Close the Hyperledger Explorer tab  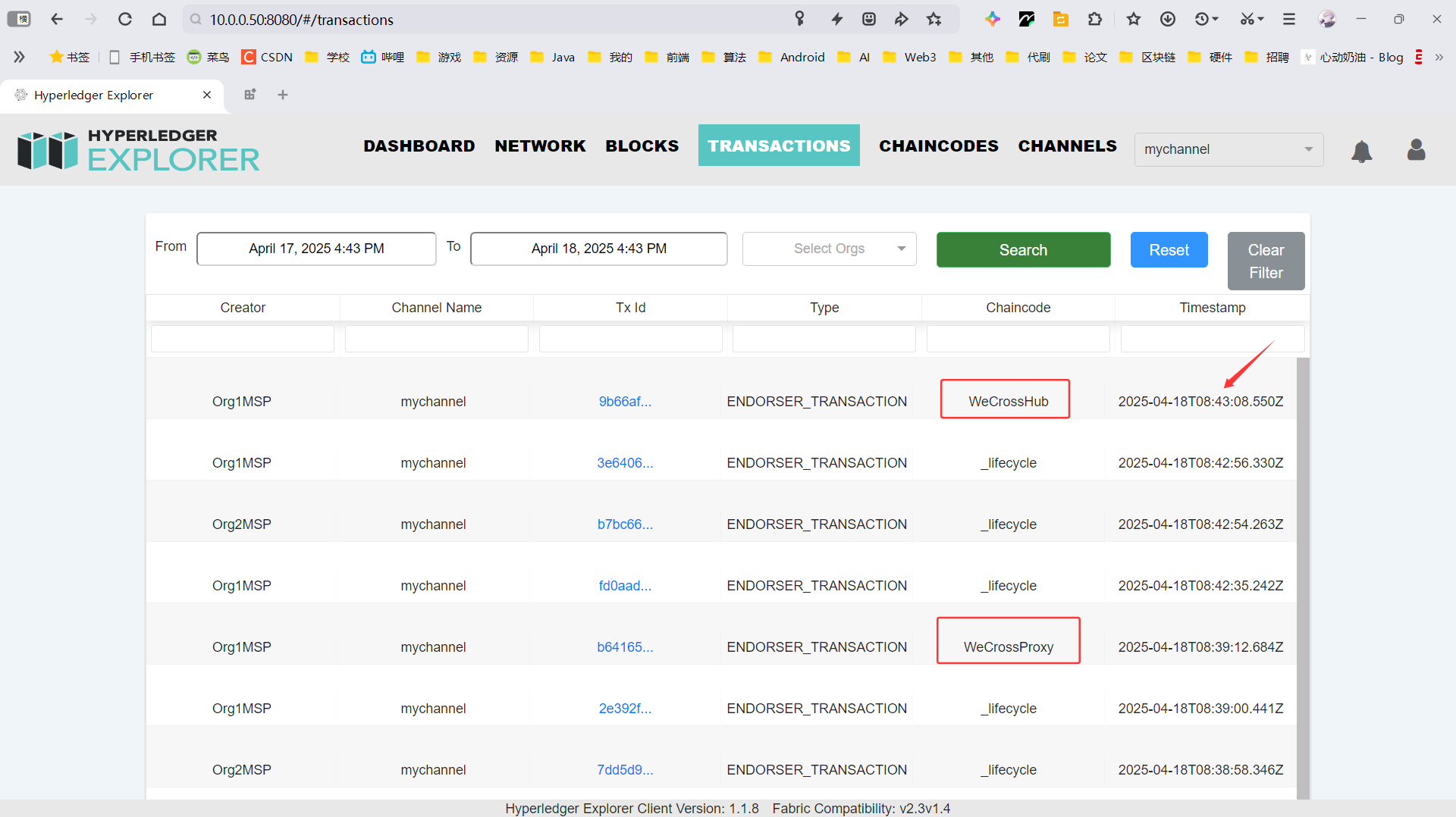tap(207, 95)
